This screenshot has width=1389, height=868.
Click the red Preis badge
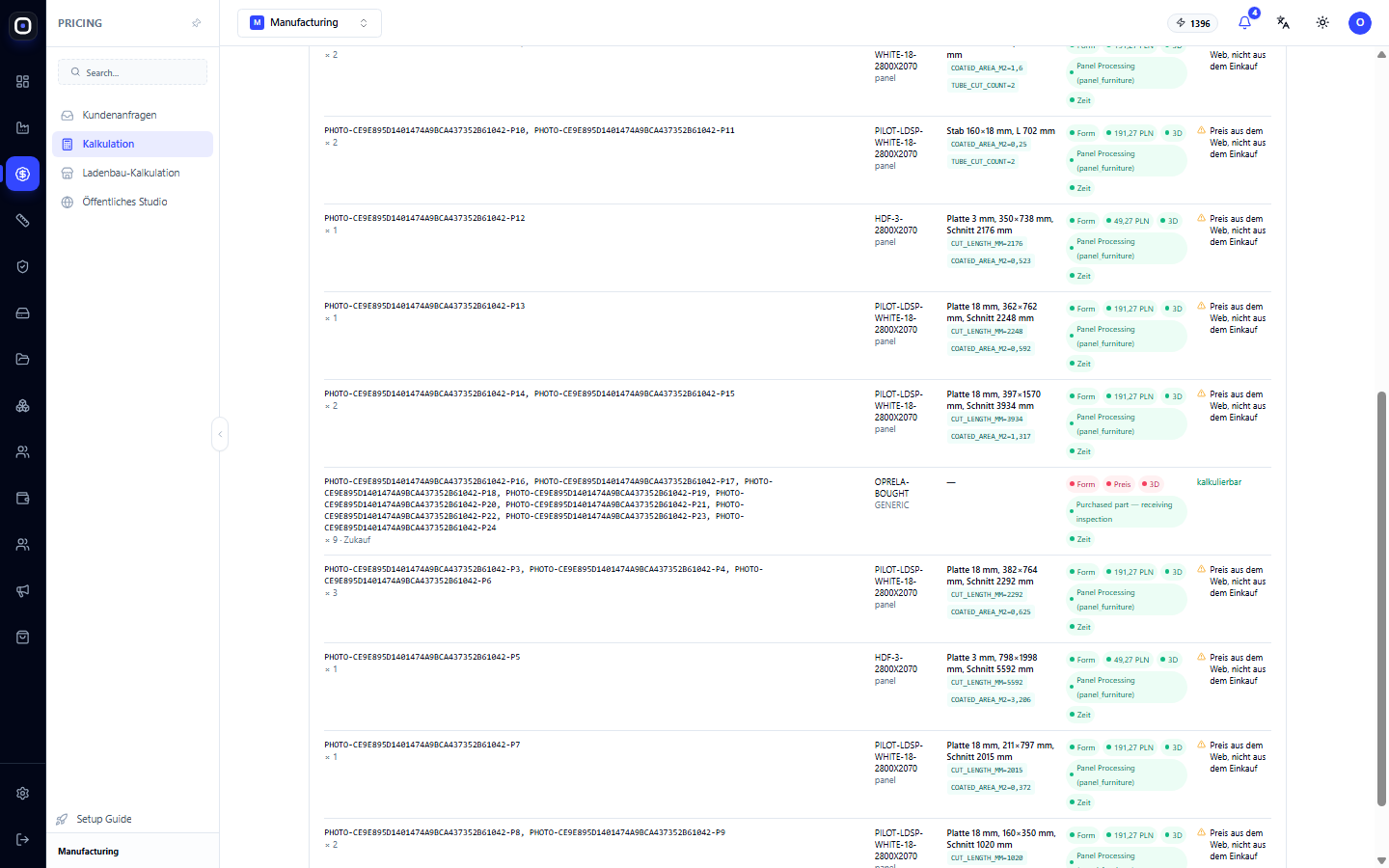1118,484
